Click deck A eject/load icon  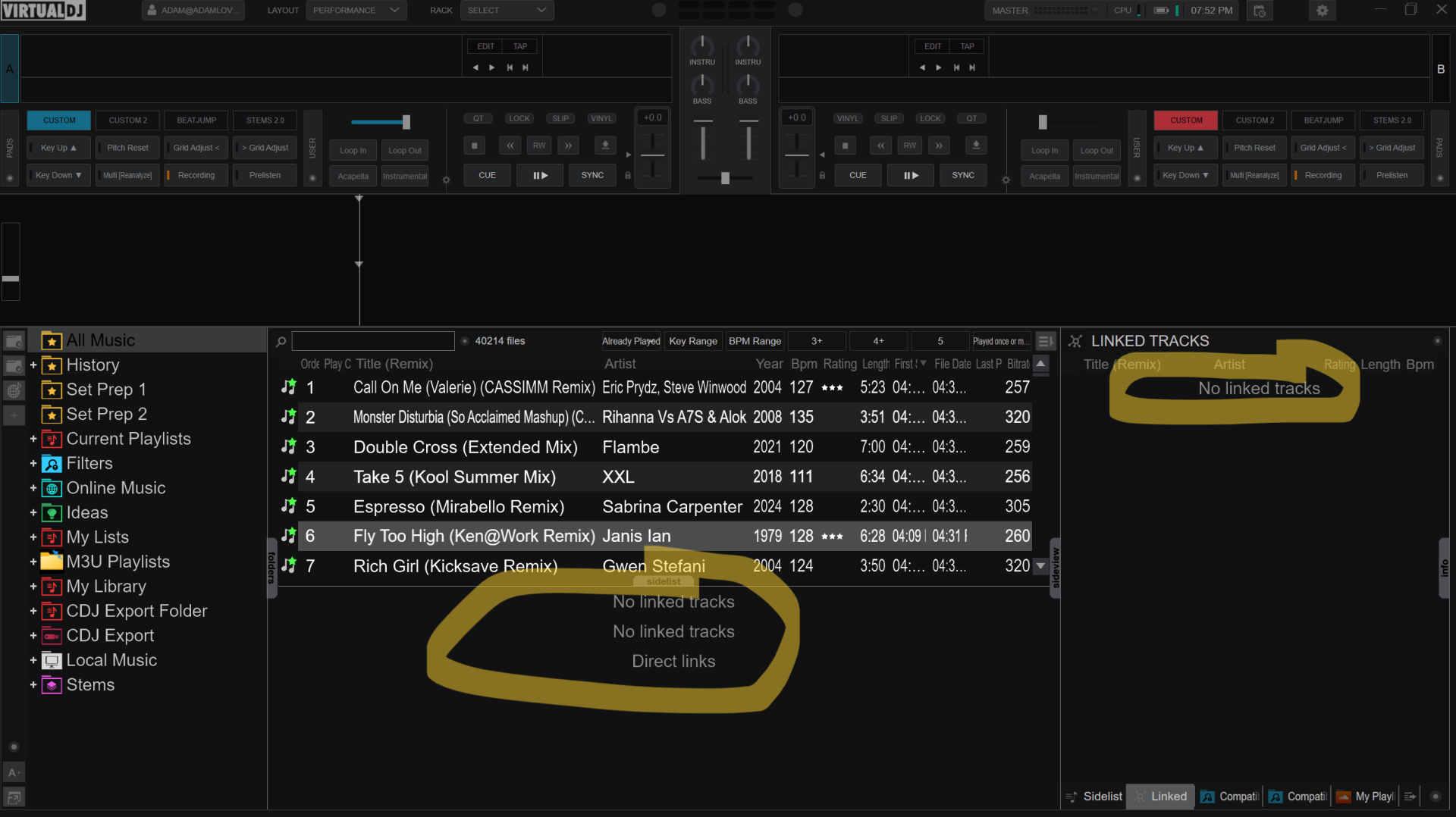[605, 146]
